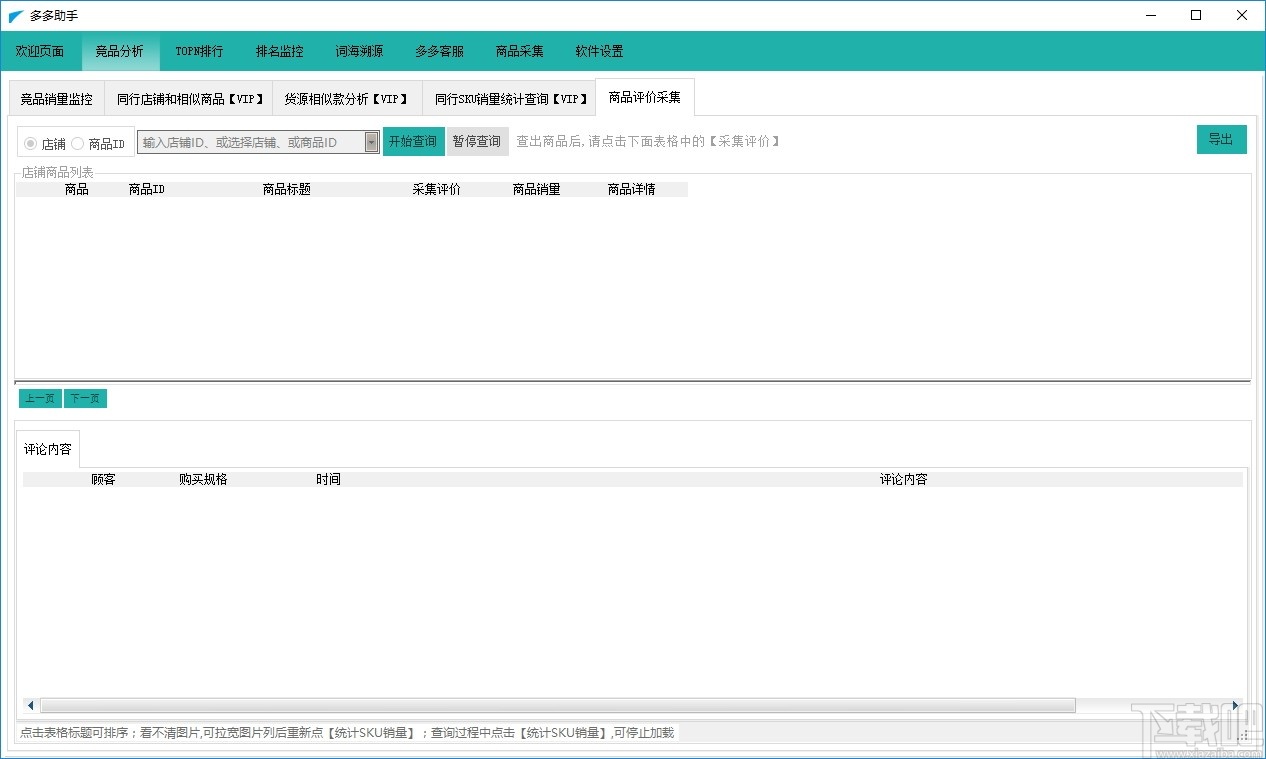Sort by 时间 column header
The width and height of the screenshot is (1266, 759).
pos(328,479)
